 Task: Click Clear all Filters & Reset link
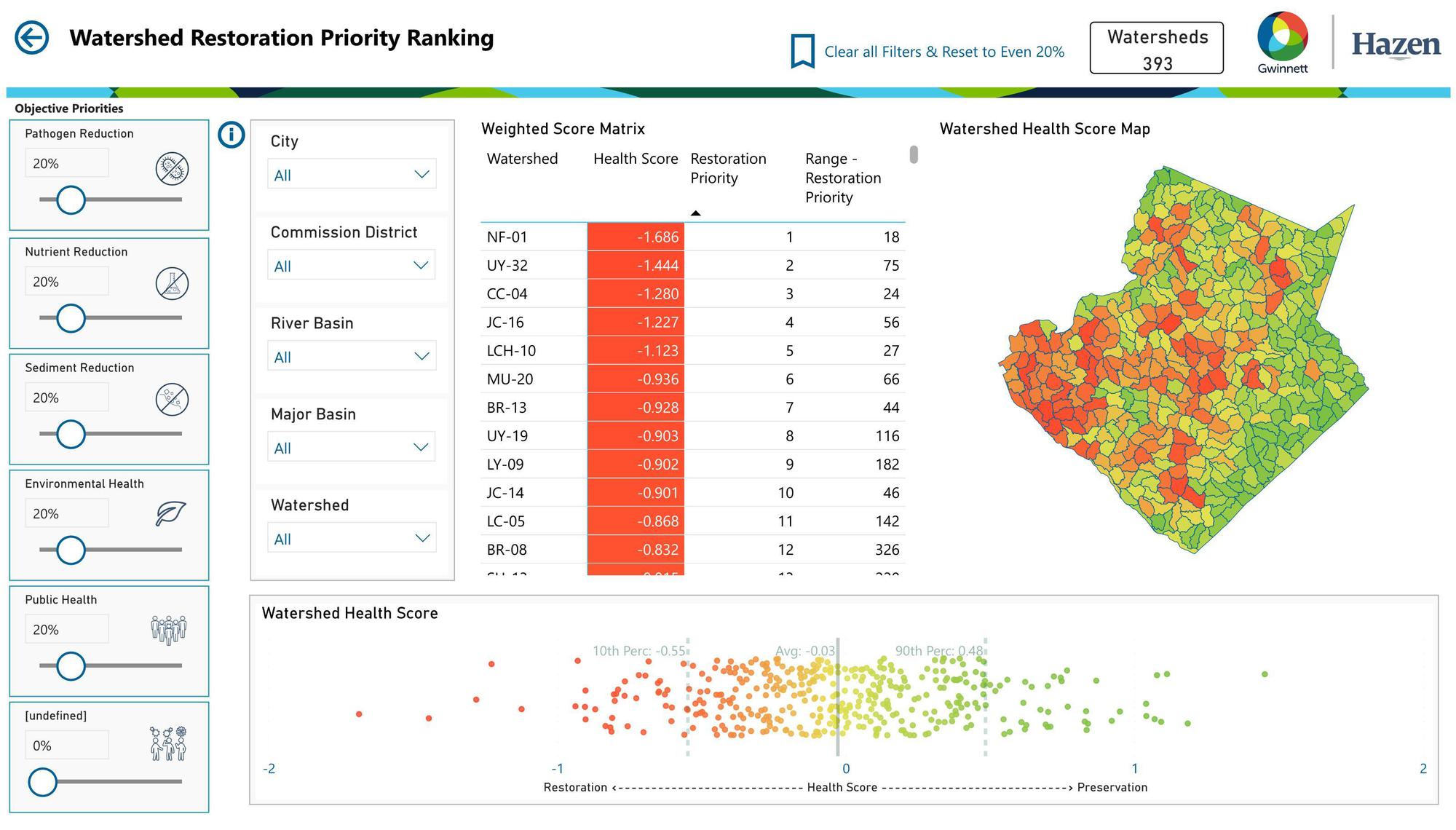[x=943, y=52]
